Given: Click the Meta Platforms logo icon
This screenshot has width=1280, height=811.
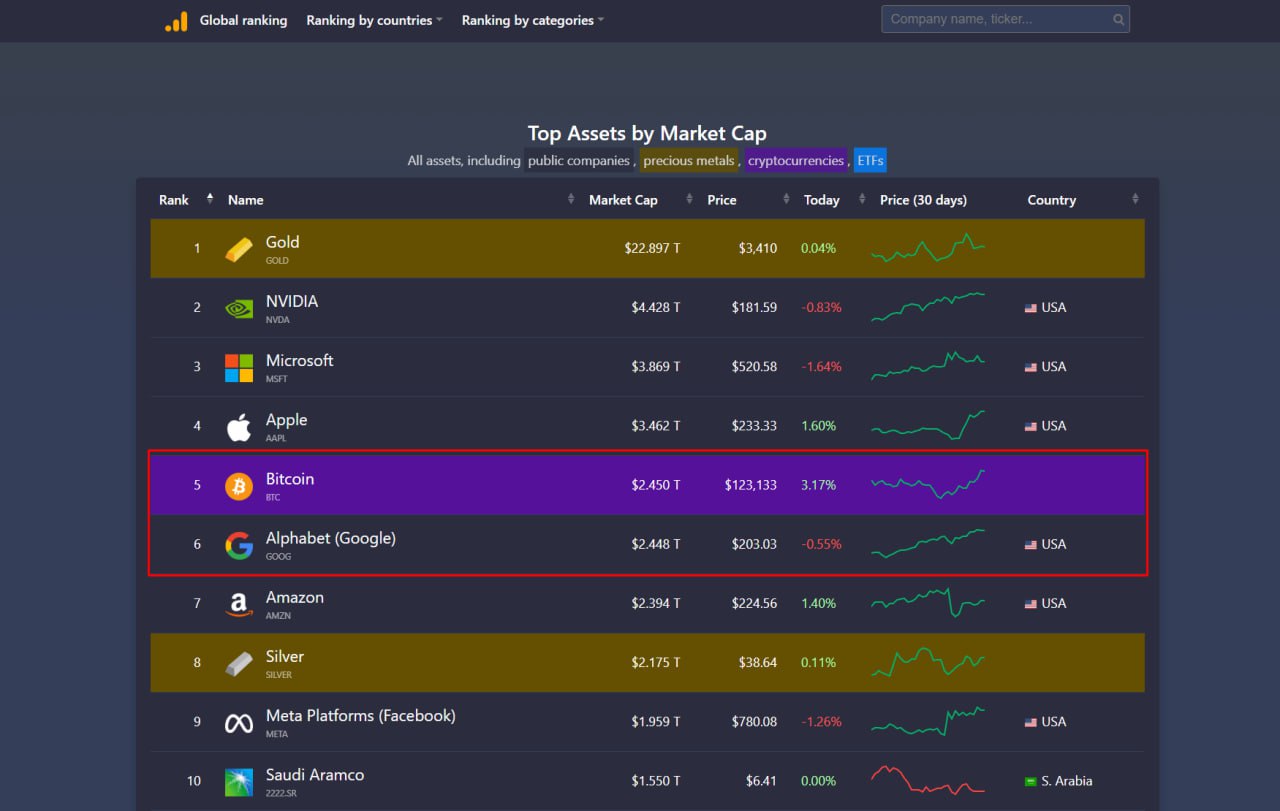Looking at the screenshot, I should pos(239,723).
